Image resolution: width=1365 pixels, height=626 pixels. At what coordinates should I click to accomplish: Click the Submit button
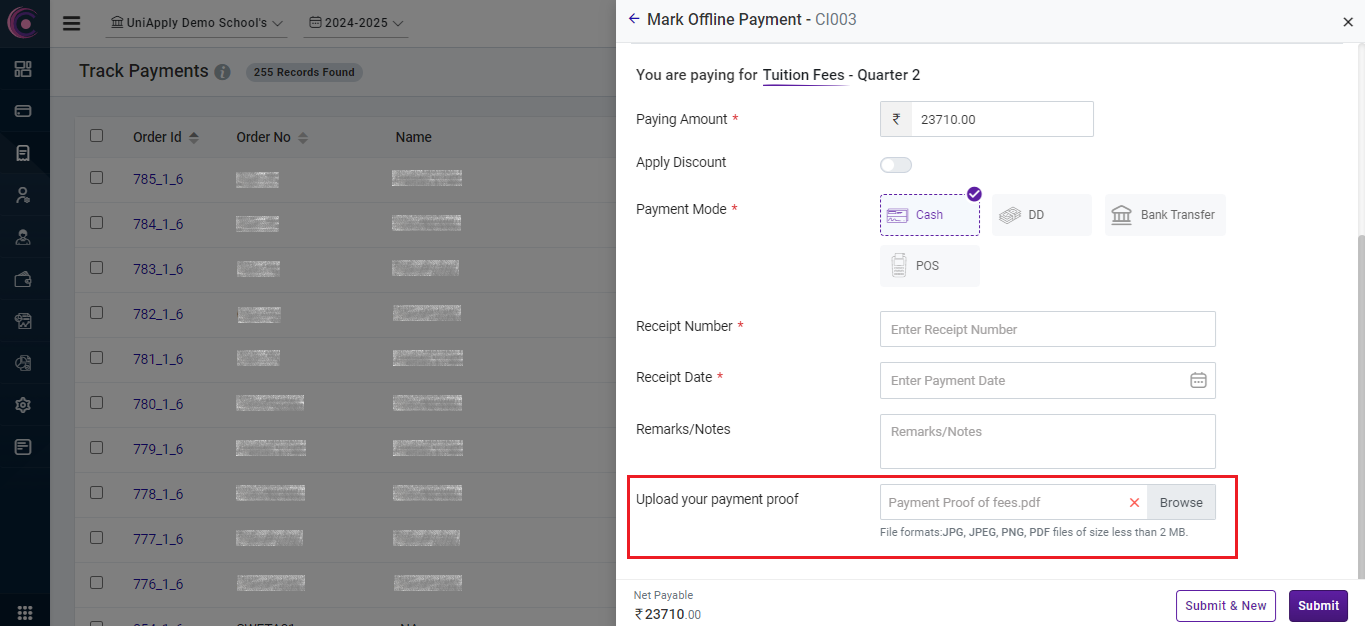tap(1317, 605)
